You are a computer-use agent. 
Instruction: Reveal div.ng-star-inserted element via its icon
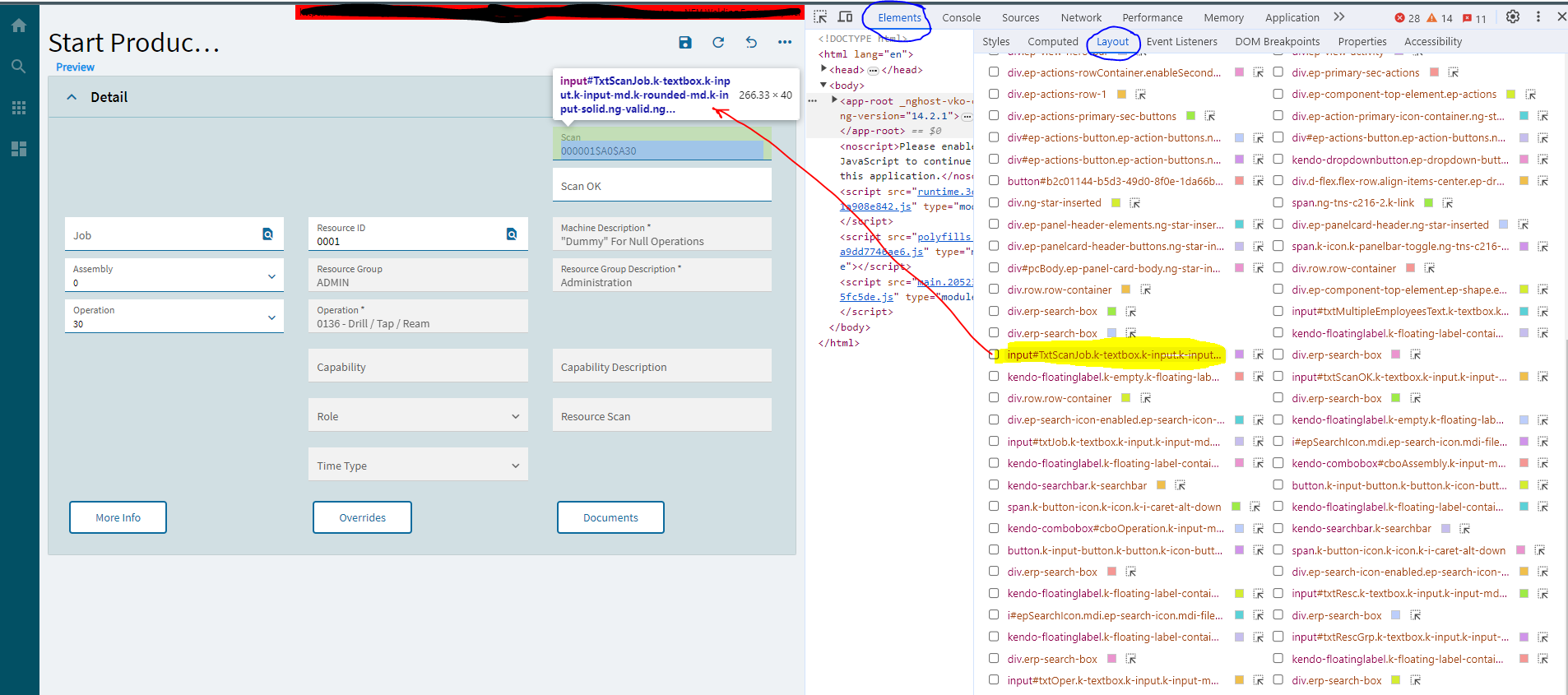(x=1134, y=203)
